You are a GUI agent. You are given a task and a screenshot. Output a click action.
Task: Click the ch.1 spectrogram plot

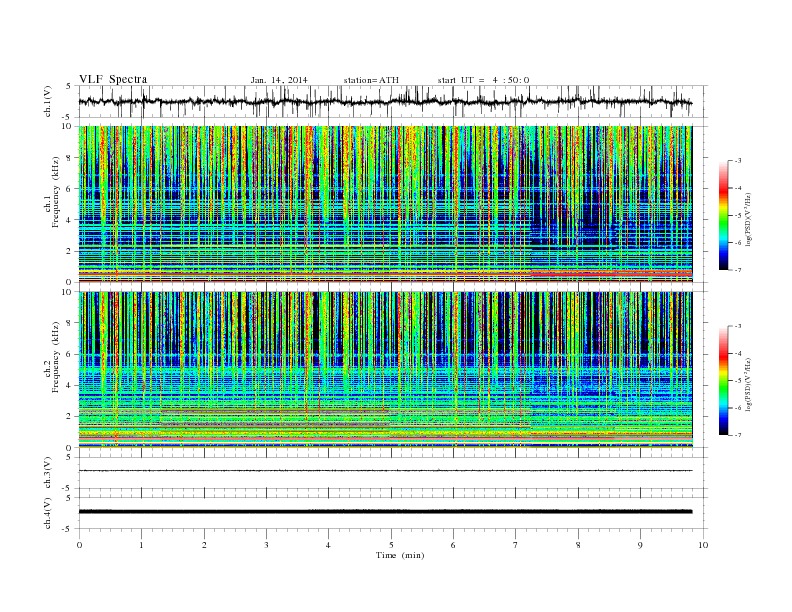click(x=385, y=204)
